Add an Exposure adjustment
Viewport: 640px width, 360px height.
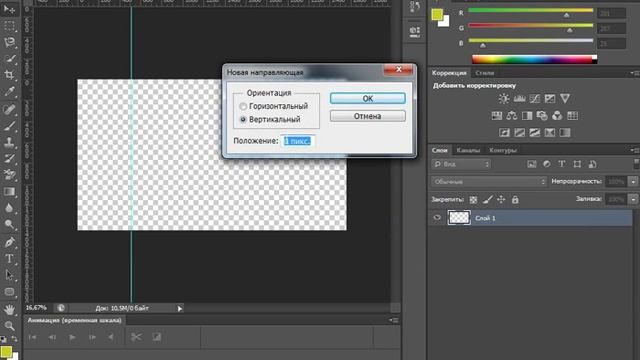click(550, 98)
